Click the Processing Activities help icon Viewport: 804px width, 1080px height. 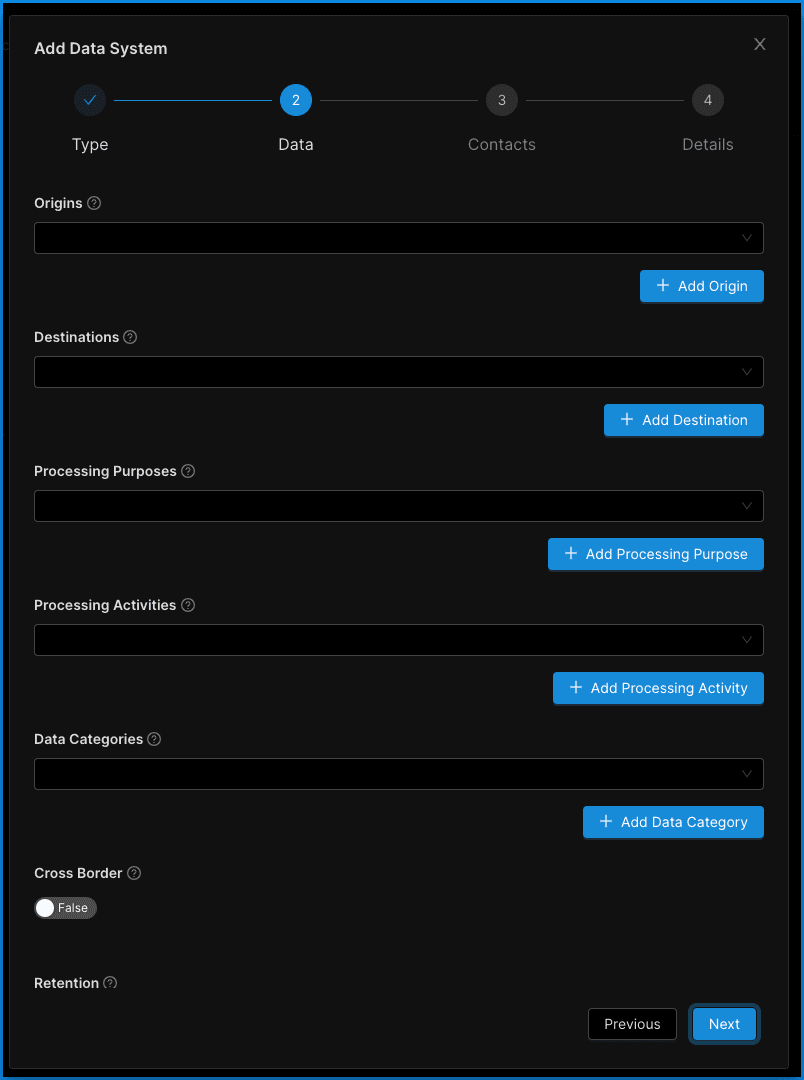pyautogui.click(x=188, y=605)
